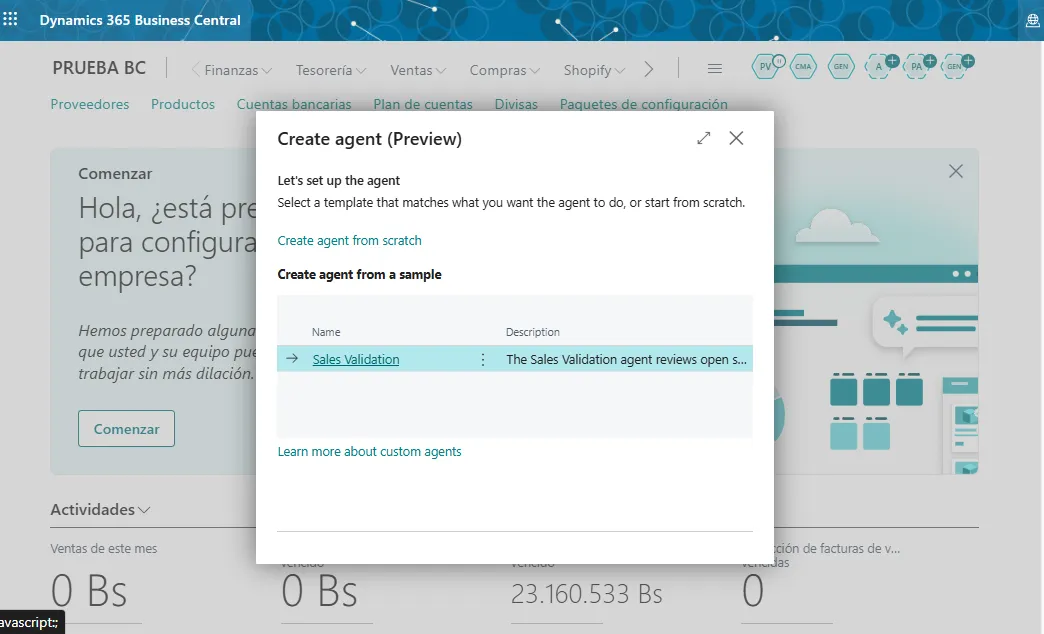The image size is (1044, 634).
Task: Click the PV agent hexagon icon
Action: [x=766, y=67]
